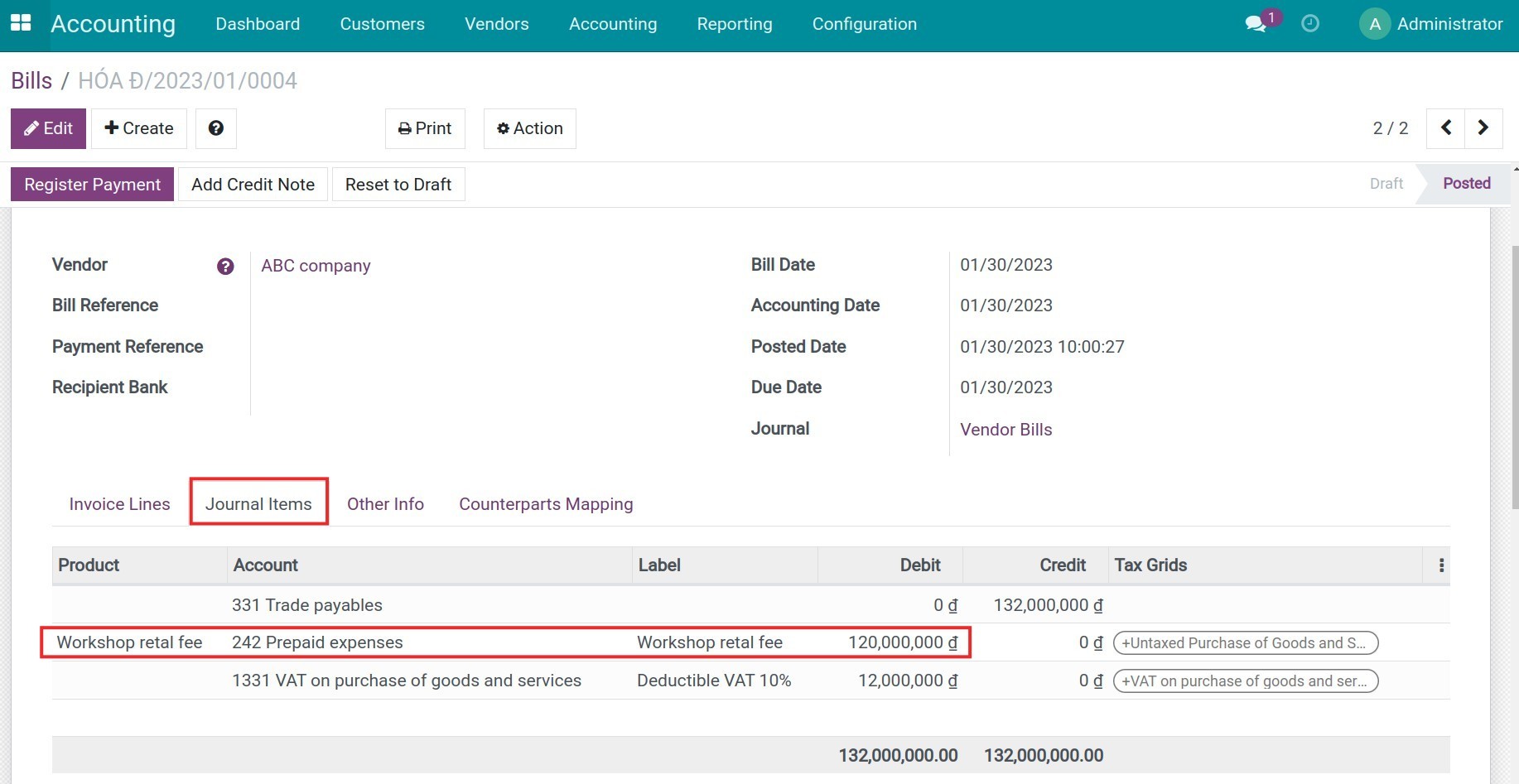Open the Vendor Bills journal link

[1005, 430]
